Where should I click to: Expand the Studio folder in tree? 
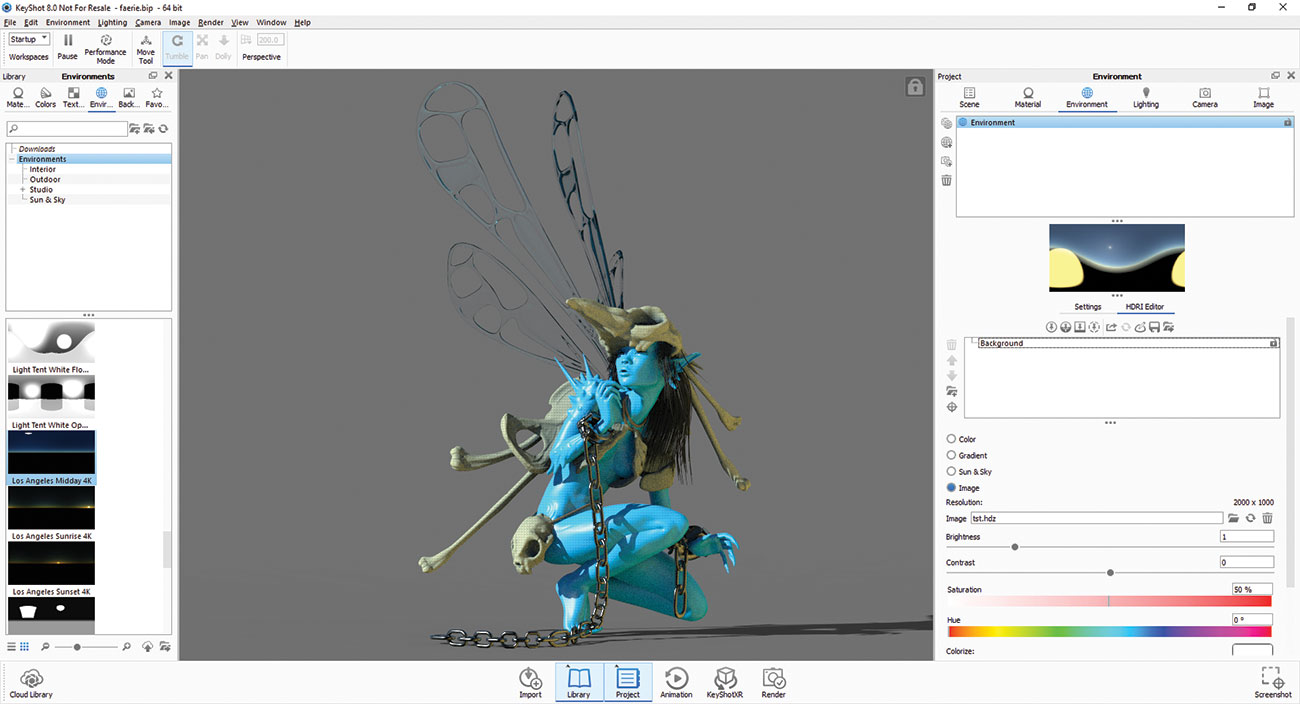click(x=22, y=189)
